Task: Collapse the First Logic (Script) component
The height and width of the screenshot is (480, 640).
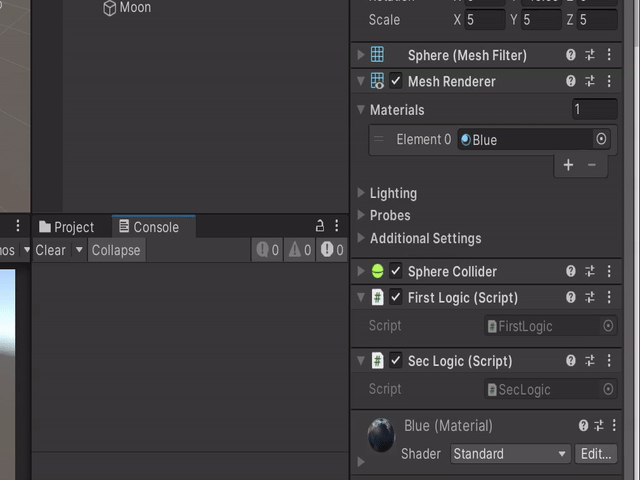Action: pos(360,297)
